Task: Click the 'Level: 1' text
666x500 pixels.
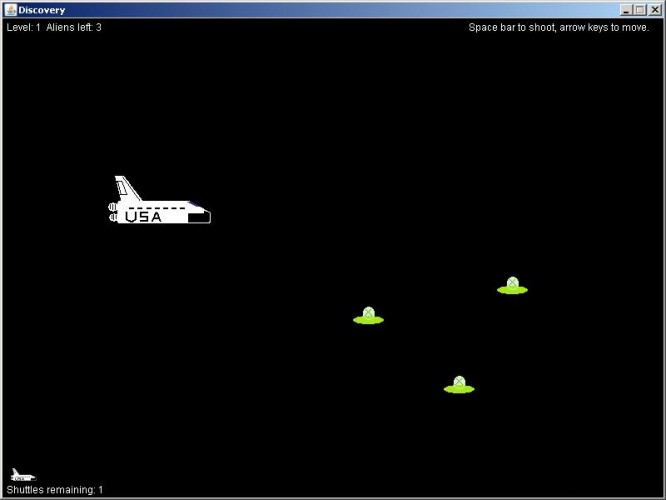Action: 23,28
